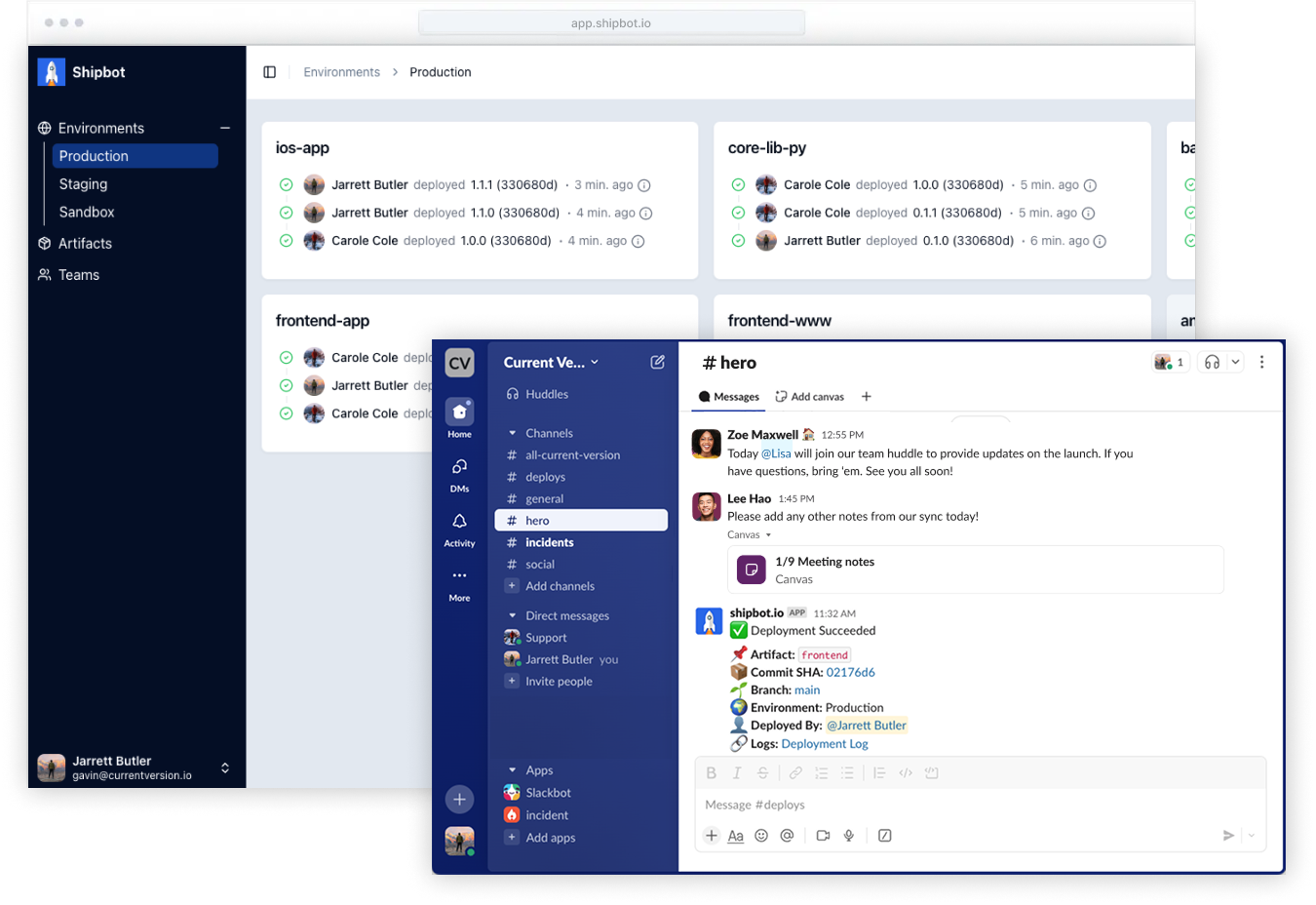Open Slack DMs
Image resolution: width=1316 pixels, height=905 pixels.
pos(460,474)
